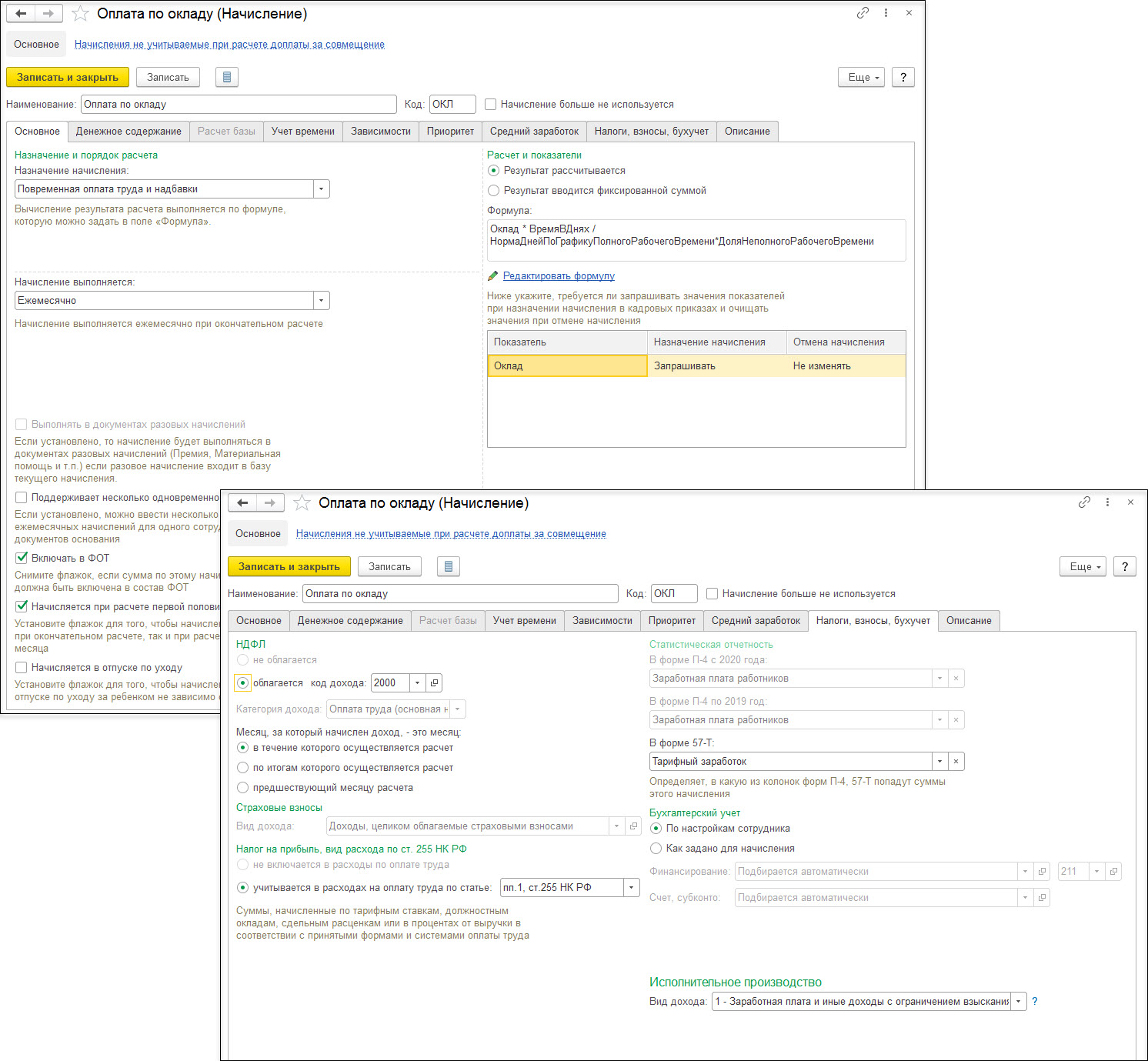Viewport: 1148px width, 1061px height.
Task: Click the pencil icon next to Редактировать формулу
Action: 493,276
